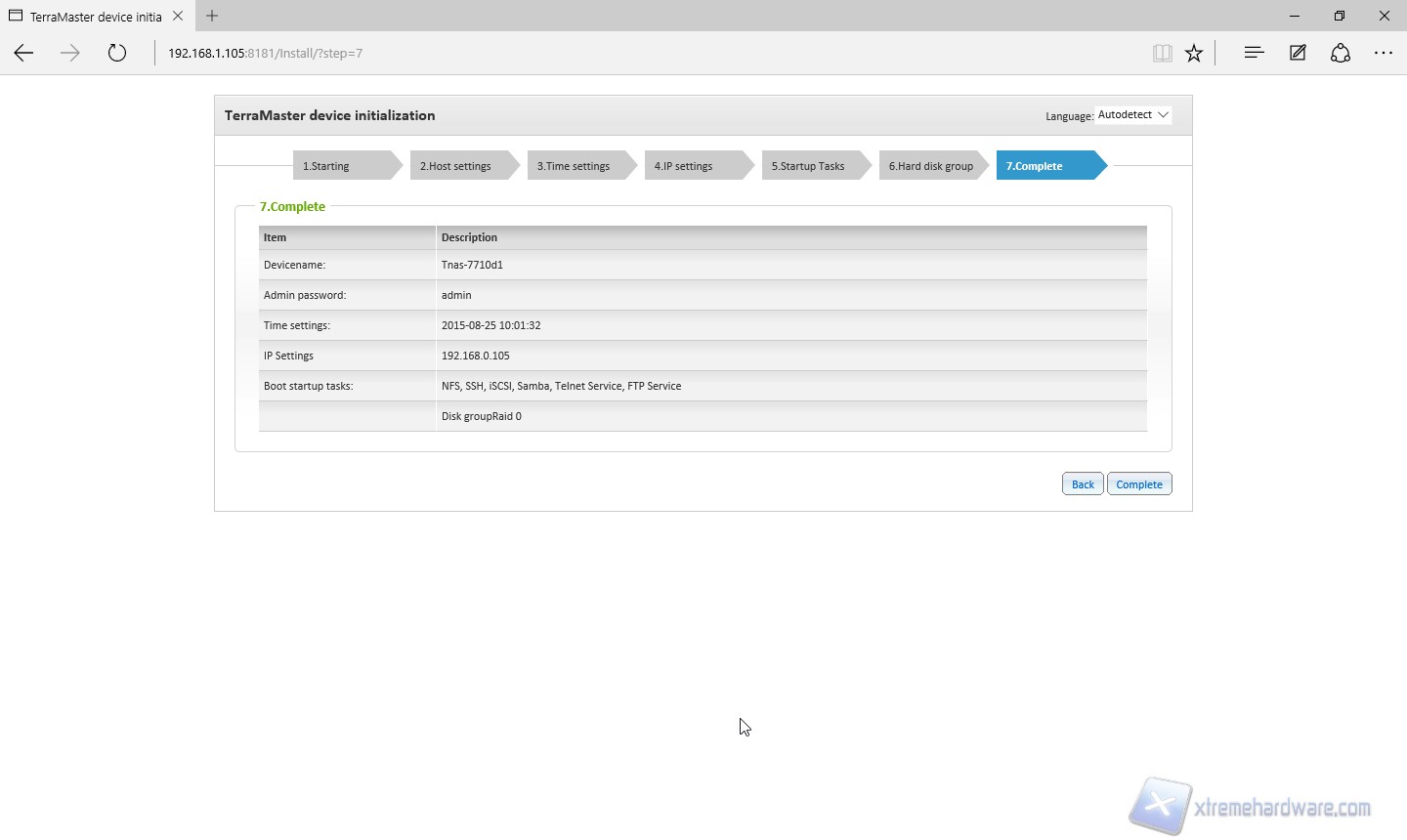Go to the 1.Starting step
This screenshot has height=840, width=1407.
tap(342, 166)
